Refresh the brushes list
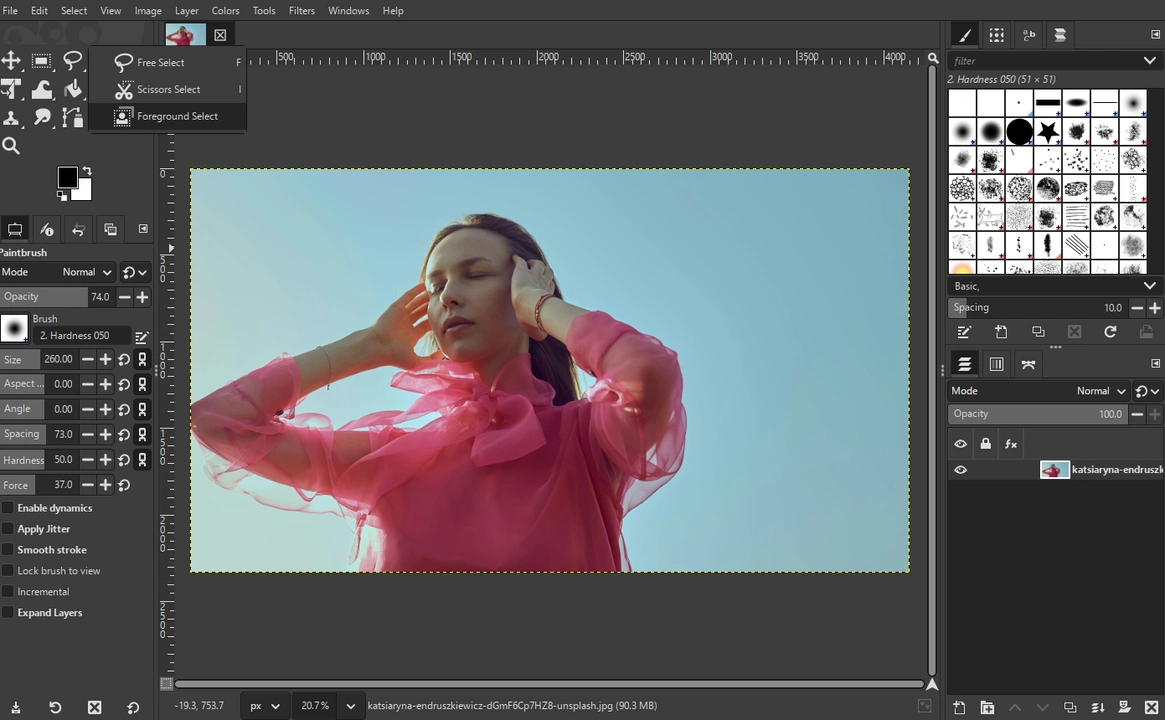 pyautogui.click(x=1110, y=331)
